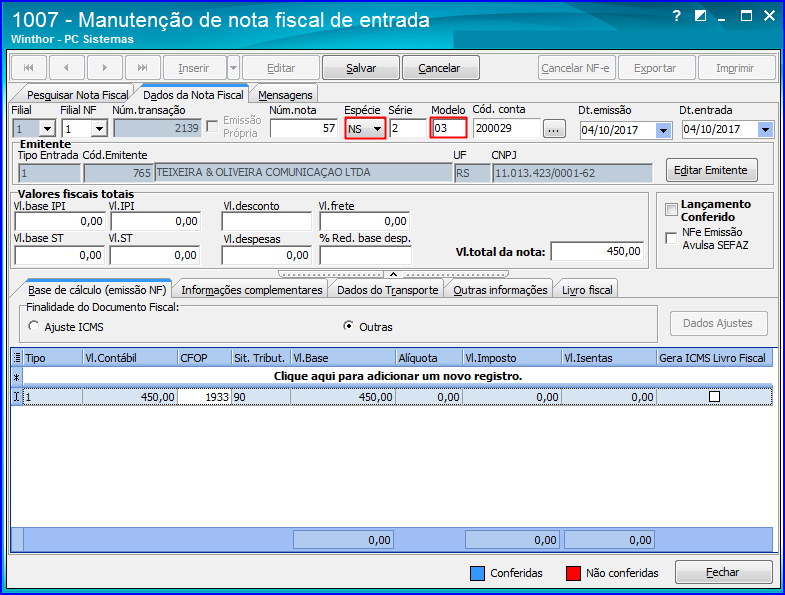The width and height of the screenshot is (785, 595).
Task: Click the Sit. Tribut. cell 90
Action: tap(261, 397)
